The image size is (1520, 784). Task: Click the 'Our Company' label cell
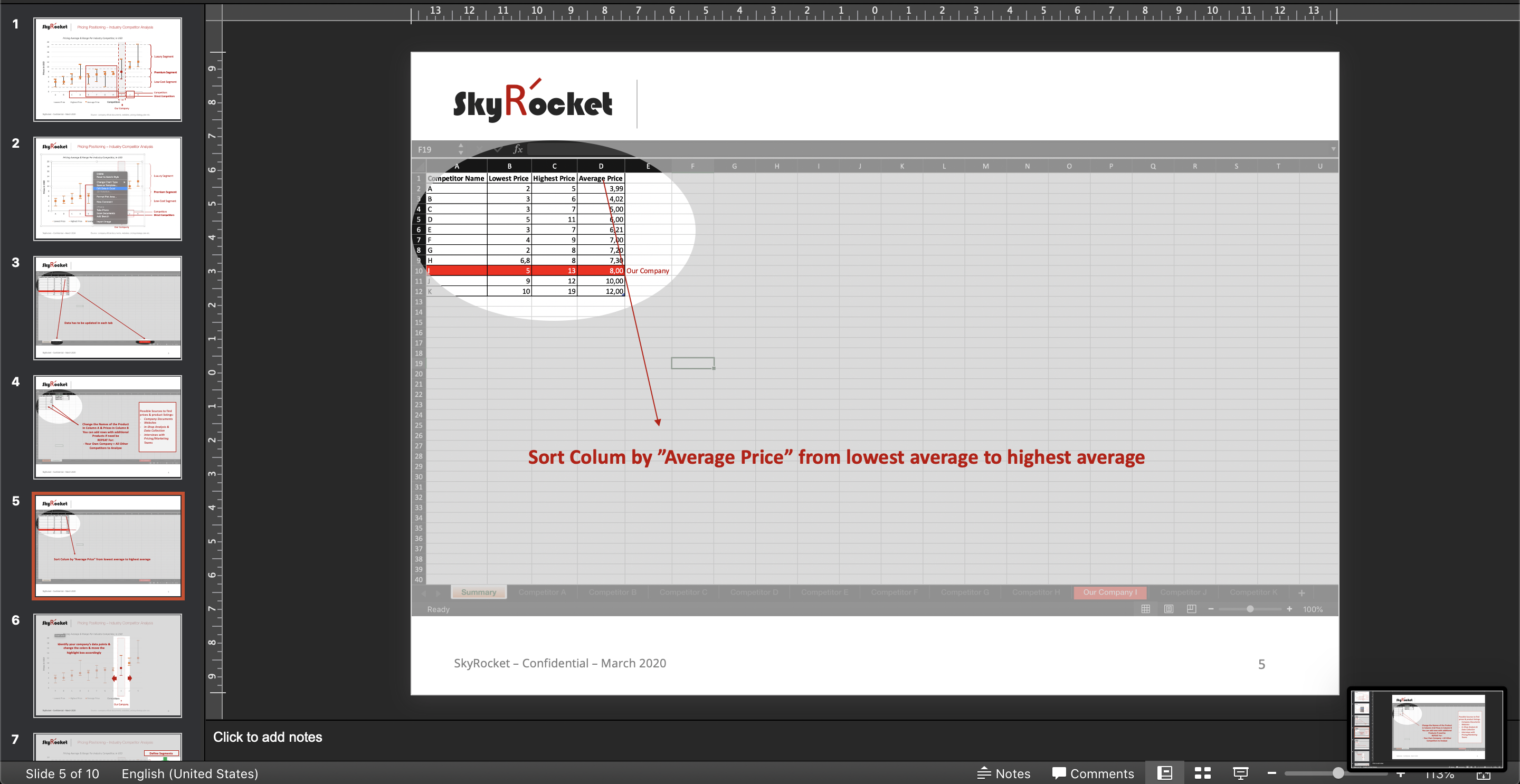click(x=648, y=271)
